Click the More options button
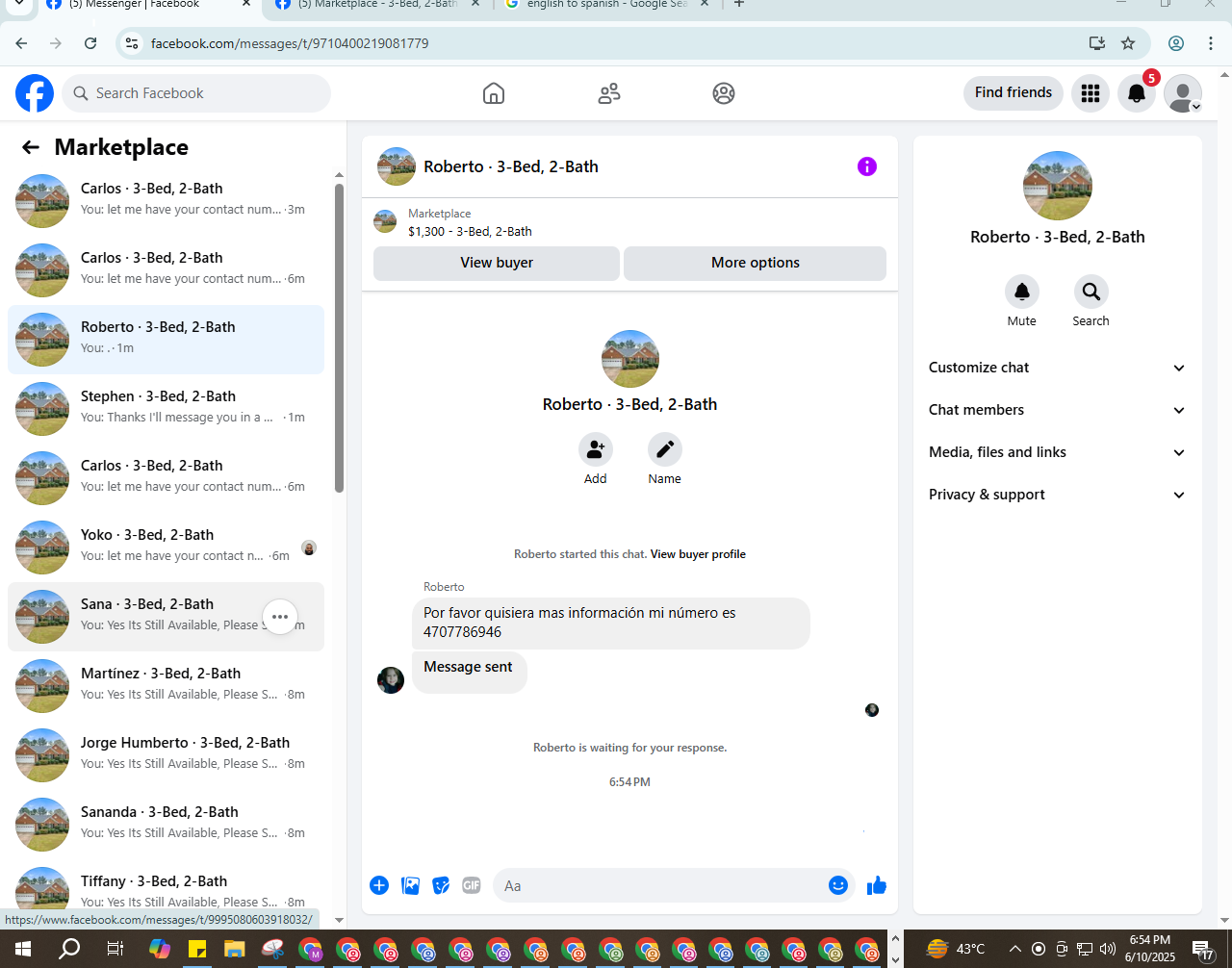Image resolution: width=1232 pixels, height=968 pixels. click(756, 263)
